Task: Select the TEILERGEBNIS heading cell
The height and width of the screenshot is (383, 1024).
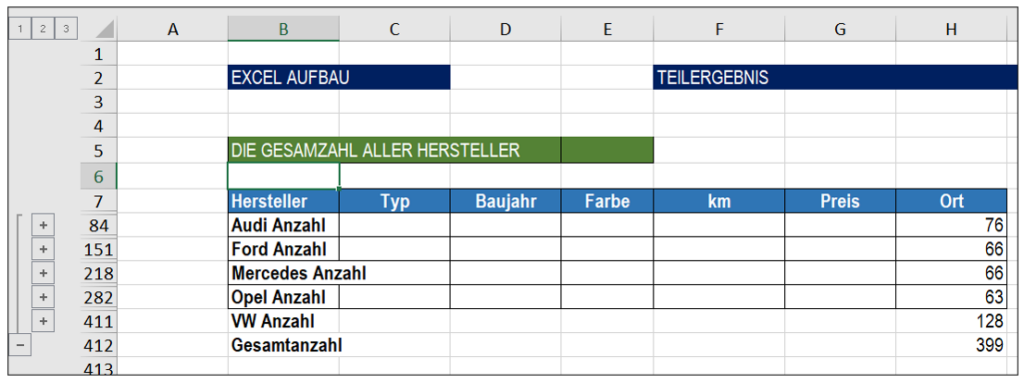Action: [835, 78]
